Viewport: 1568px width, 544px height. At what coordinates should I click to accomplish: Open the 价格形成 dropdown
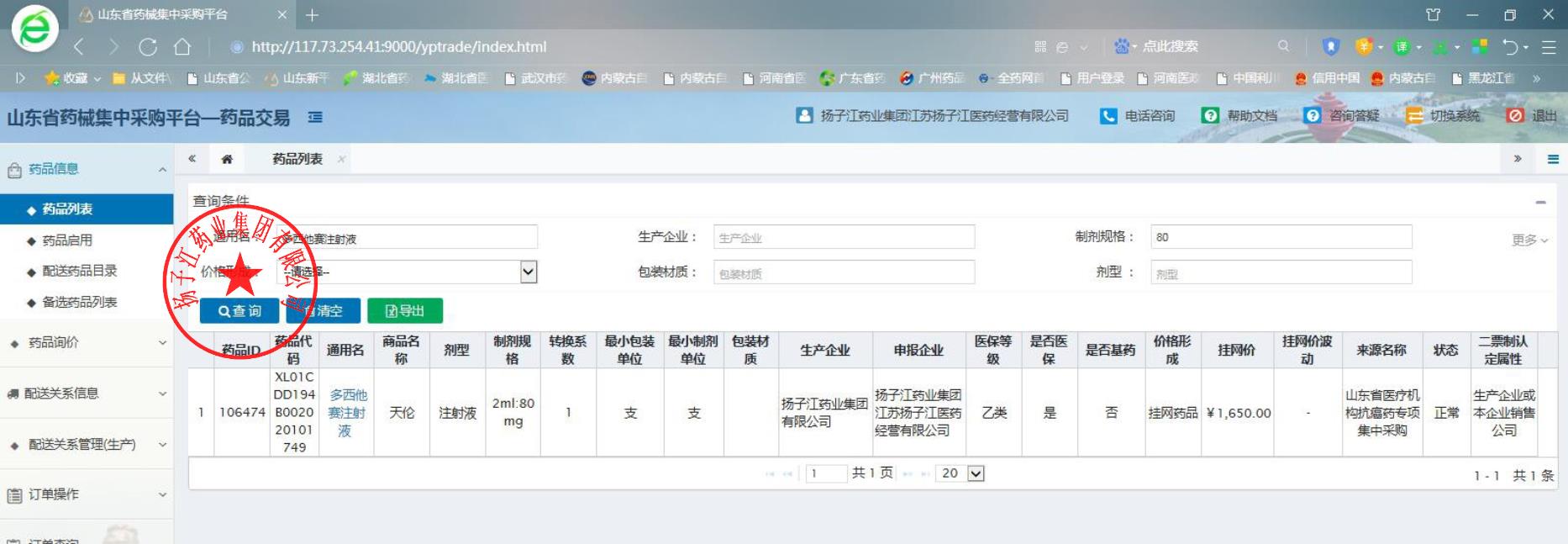pos(406,272)
